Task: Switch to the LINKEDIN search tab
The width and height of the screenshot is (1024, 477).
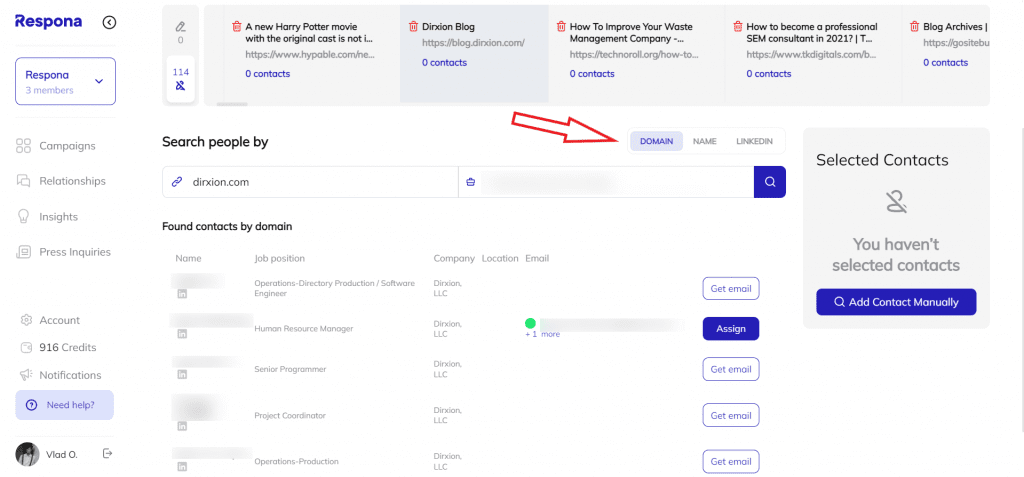Action: point(755,141)
